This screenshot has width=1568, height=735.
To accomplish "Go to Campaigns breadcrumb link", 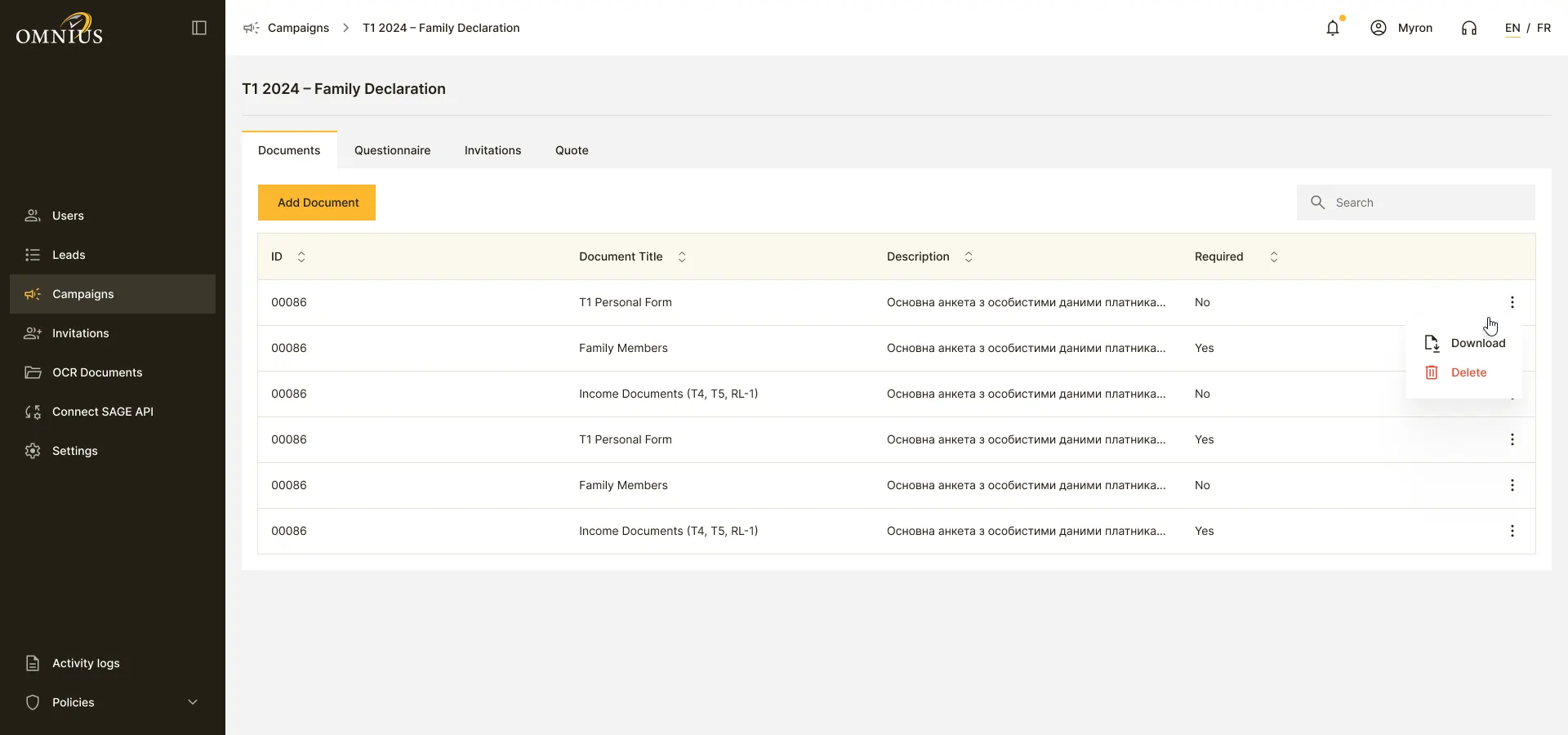I will pos(298,28).
